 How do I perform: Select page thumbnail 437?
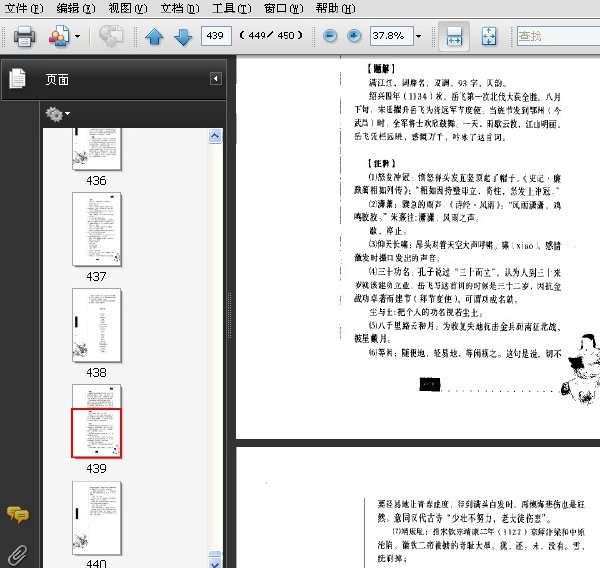tap(96, 229)
